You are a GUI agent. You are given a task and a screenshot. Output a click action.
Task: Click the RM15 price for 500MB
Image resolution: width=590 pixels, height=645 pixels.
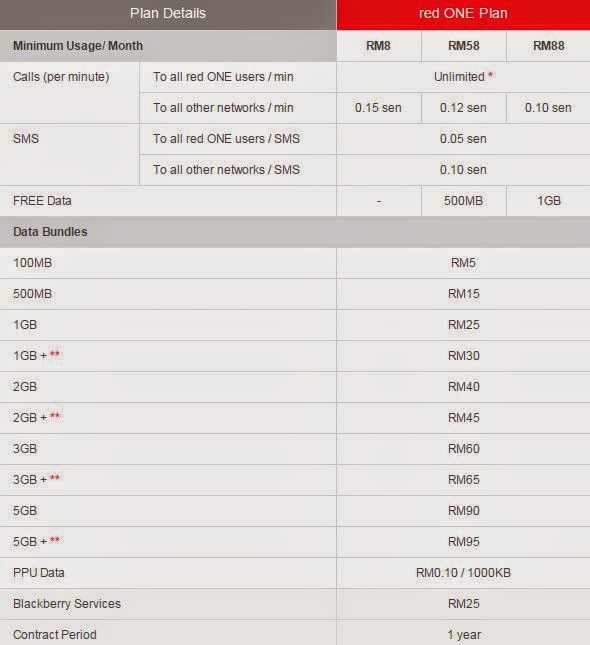464,294
